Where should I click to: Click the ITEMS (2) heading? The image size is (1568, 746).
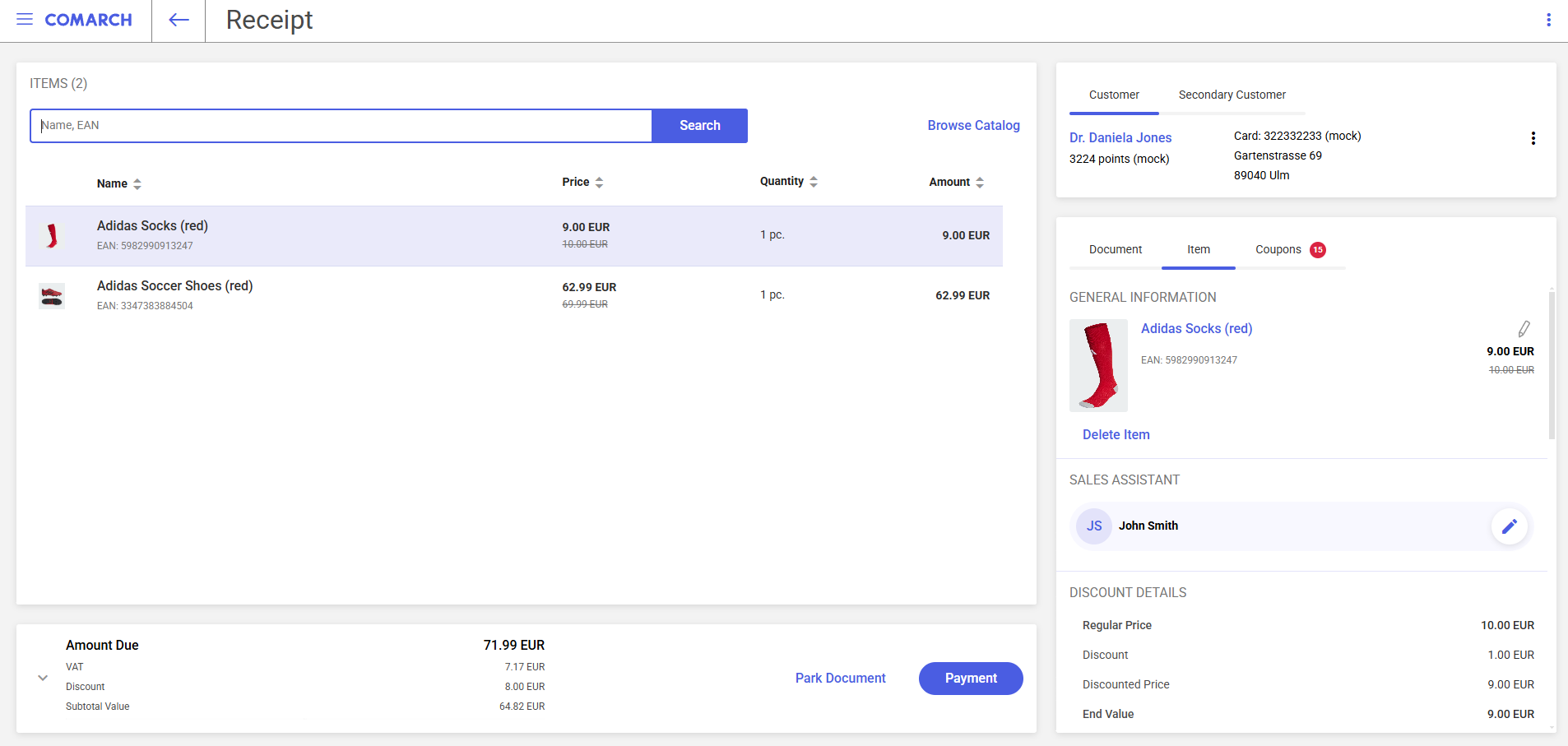[58, 83]
